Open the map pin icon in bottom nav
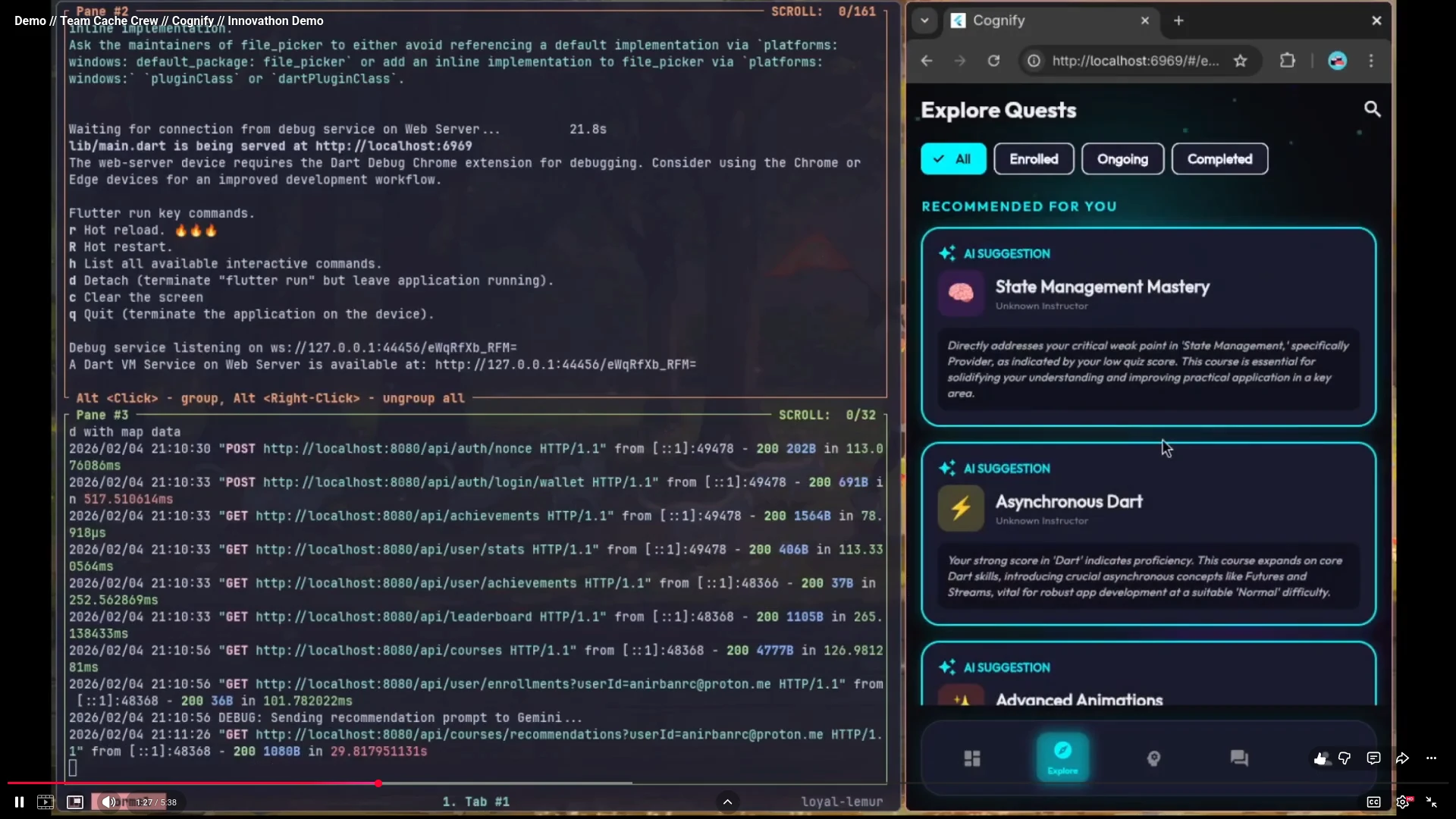Screen dimensions: 1456x819 pos(1153,758)
